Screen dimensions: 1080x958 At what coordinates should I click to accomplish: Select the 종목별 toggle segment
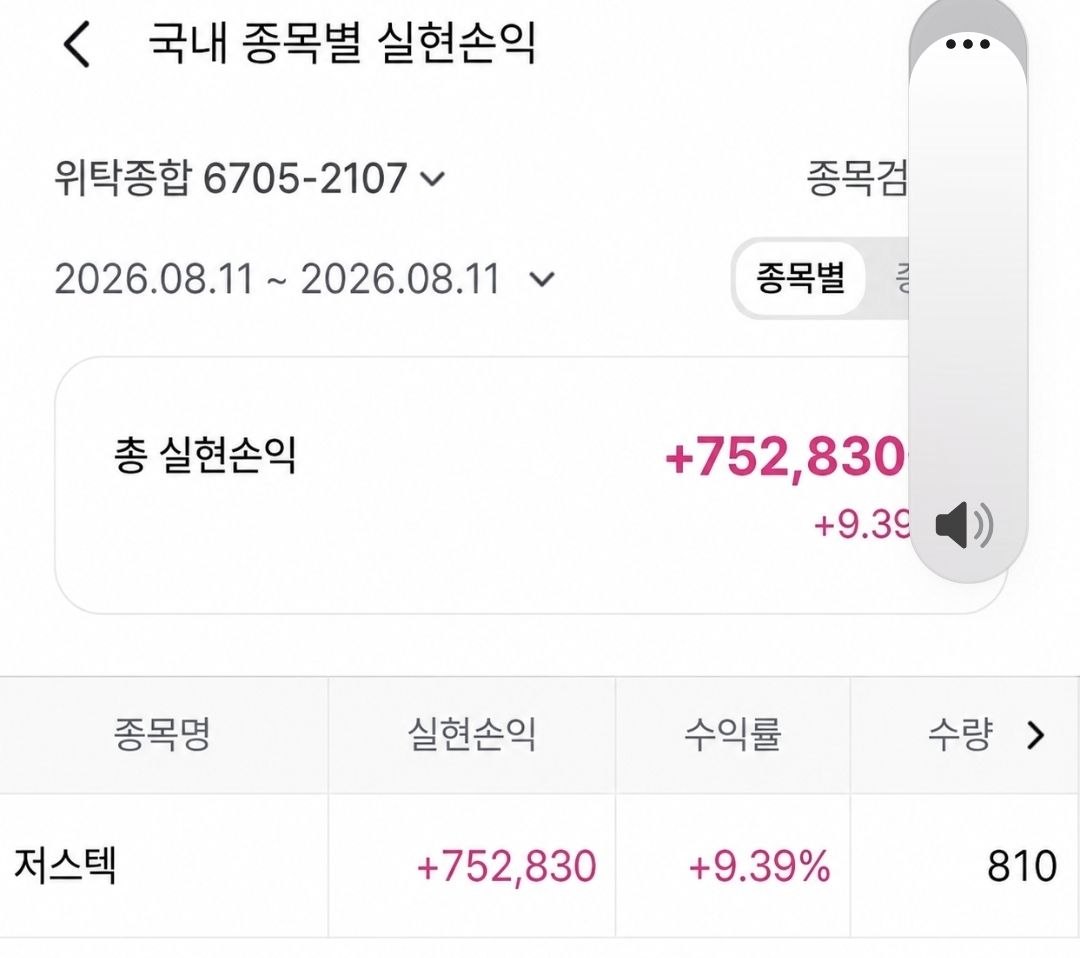[800, 278]
